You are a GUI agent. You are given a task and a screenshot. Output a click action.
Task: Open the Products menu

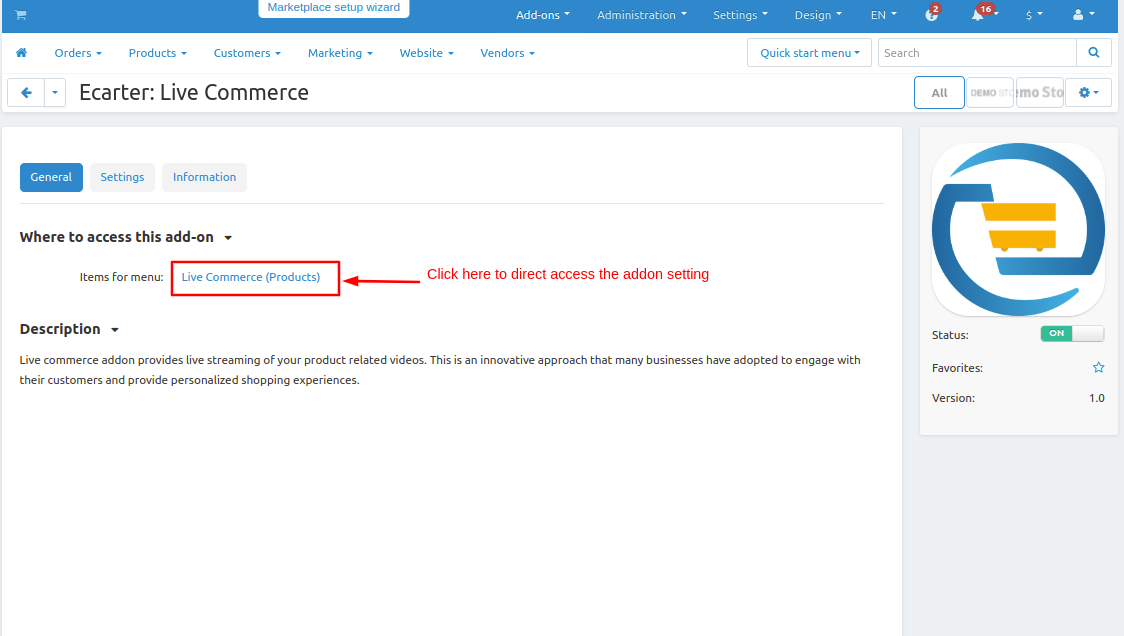(x=158, y=53)
